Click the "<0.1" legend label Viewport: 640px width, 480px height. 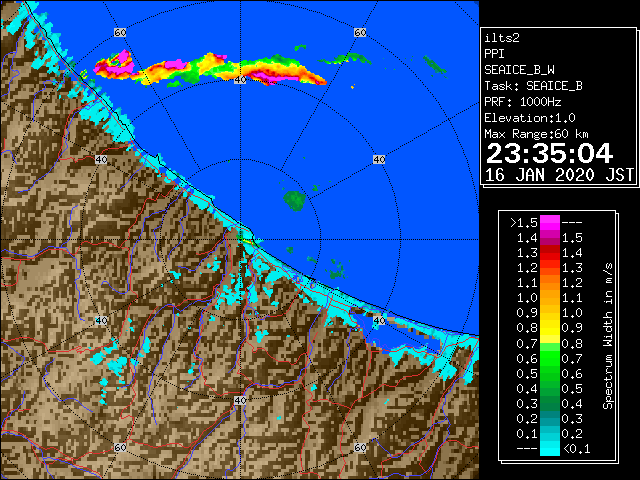click(576, 449)
